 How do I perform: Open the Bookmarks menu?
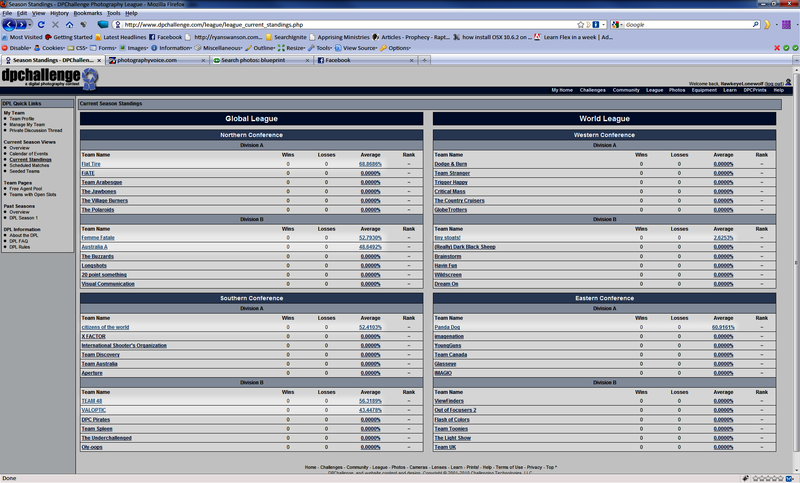point(88,13)
